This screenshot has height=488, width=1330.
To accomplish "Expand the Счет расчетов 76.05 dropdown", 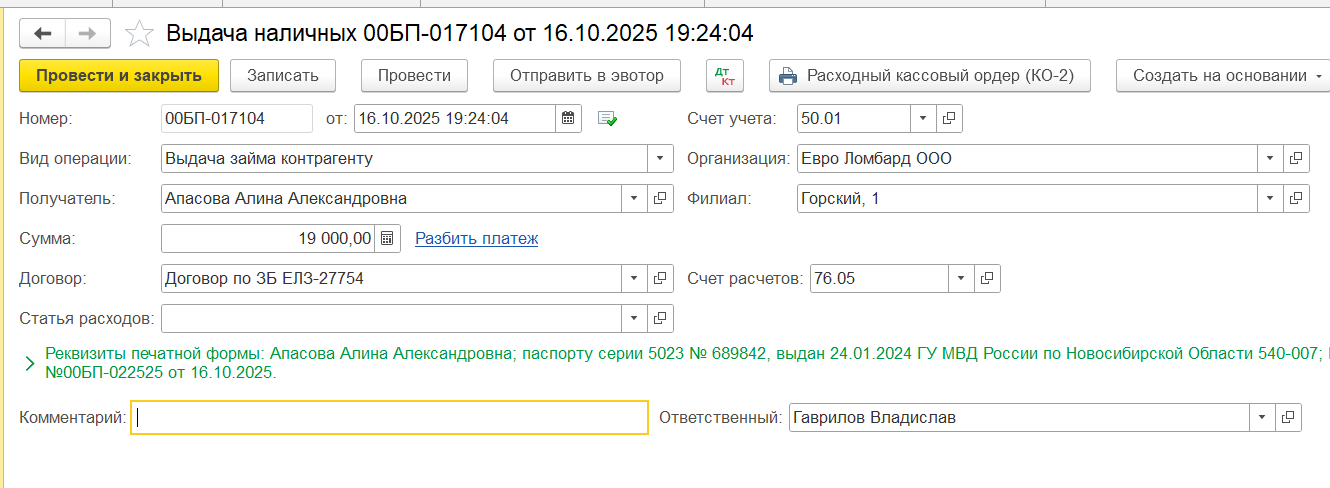I will [x=961, y=278].
